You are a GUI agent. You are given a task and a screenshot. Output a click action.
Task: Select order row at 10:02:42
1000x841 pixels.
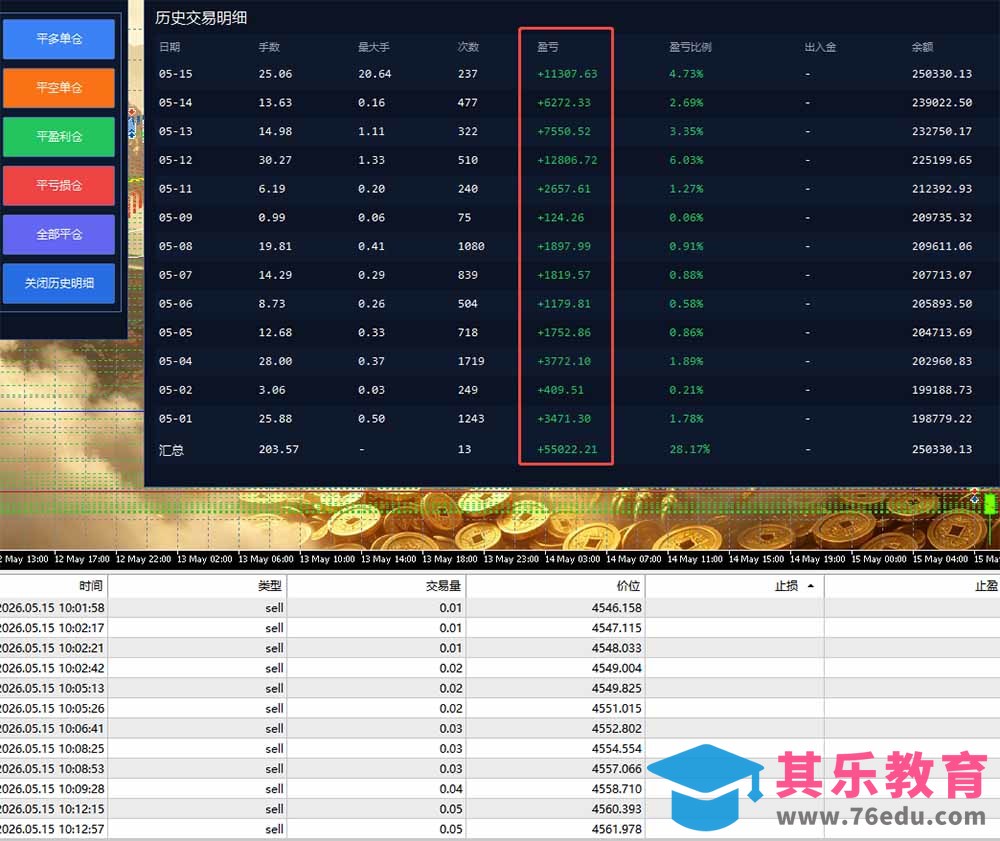coord(500,668)
